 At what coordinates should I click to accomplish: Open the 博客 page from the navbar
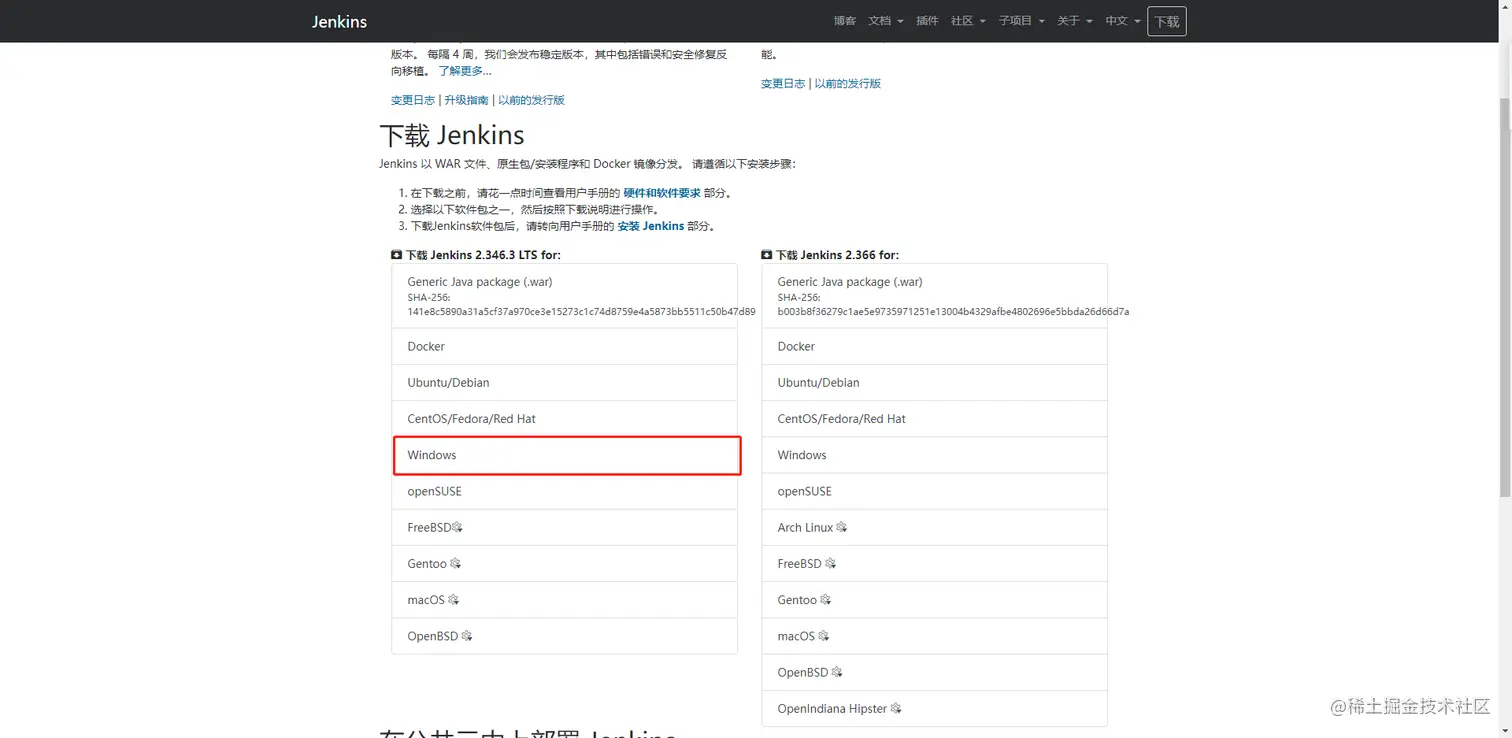click(x=845, y=21)
